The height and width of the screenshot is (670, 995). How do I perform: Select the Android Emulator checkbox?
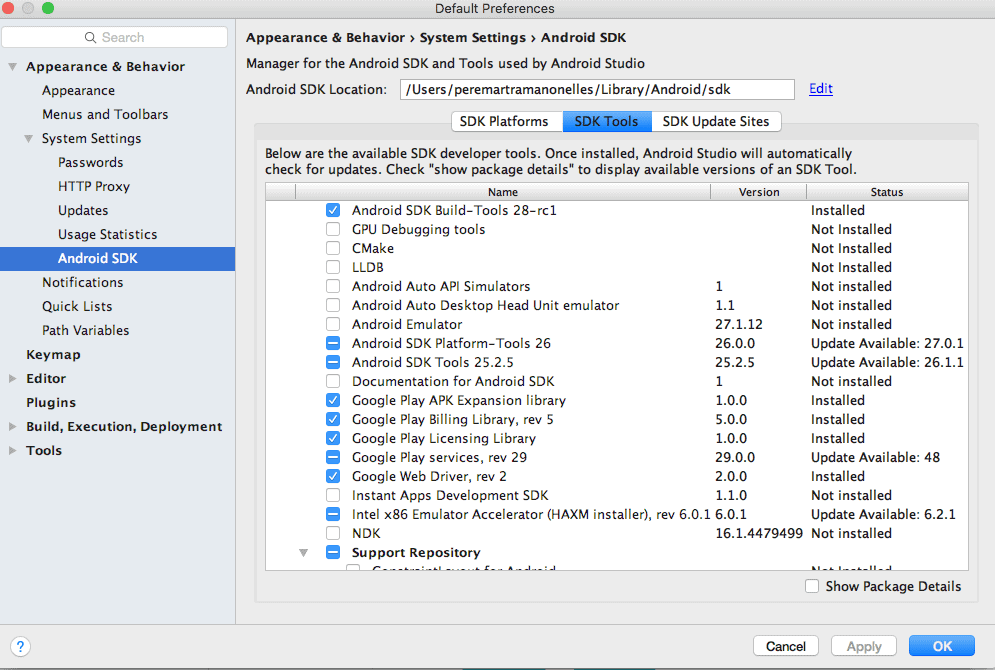[333, 324]
